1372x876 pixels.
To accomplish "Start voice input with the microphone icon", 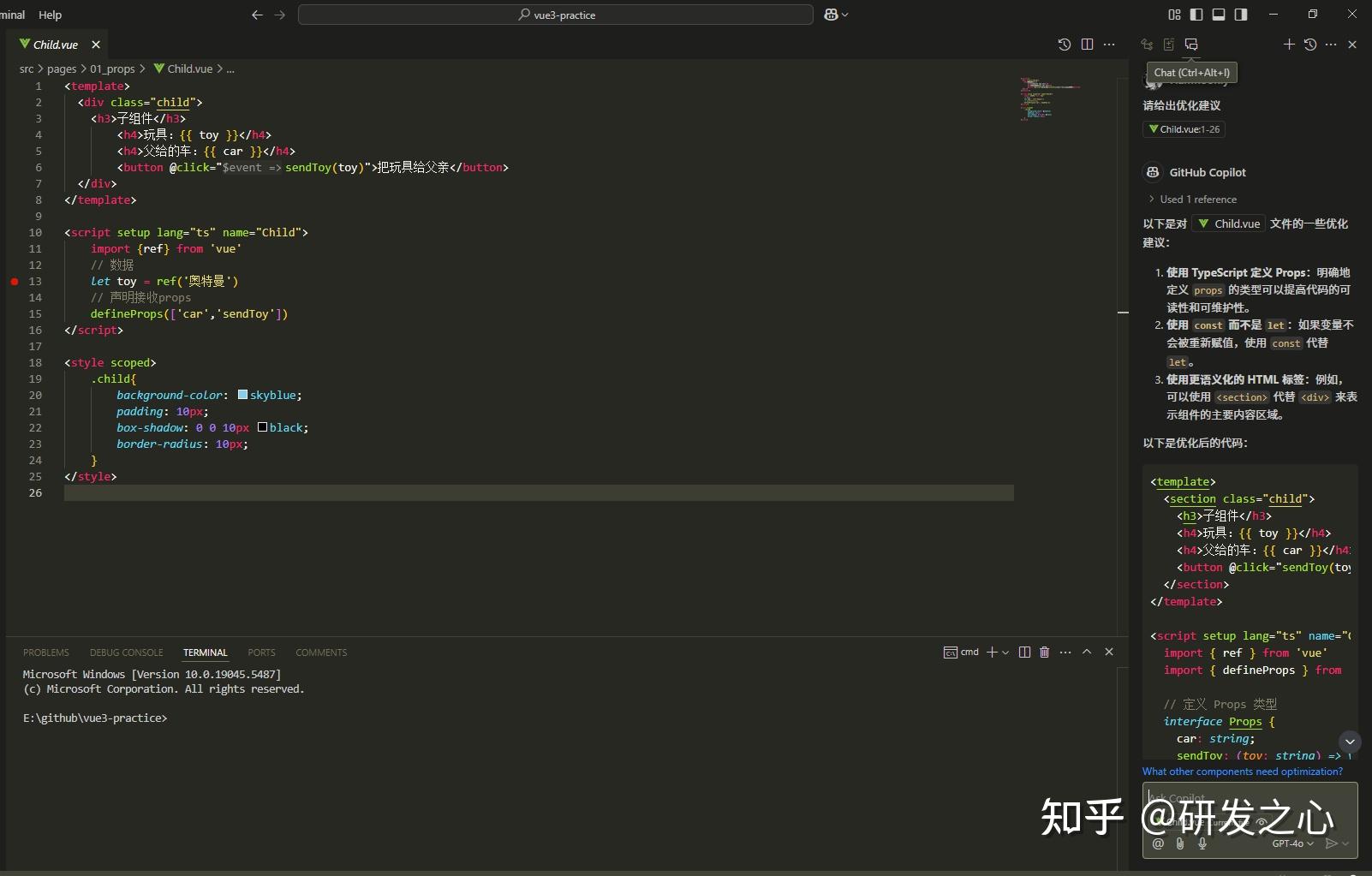I will [x=1202, y=843].
